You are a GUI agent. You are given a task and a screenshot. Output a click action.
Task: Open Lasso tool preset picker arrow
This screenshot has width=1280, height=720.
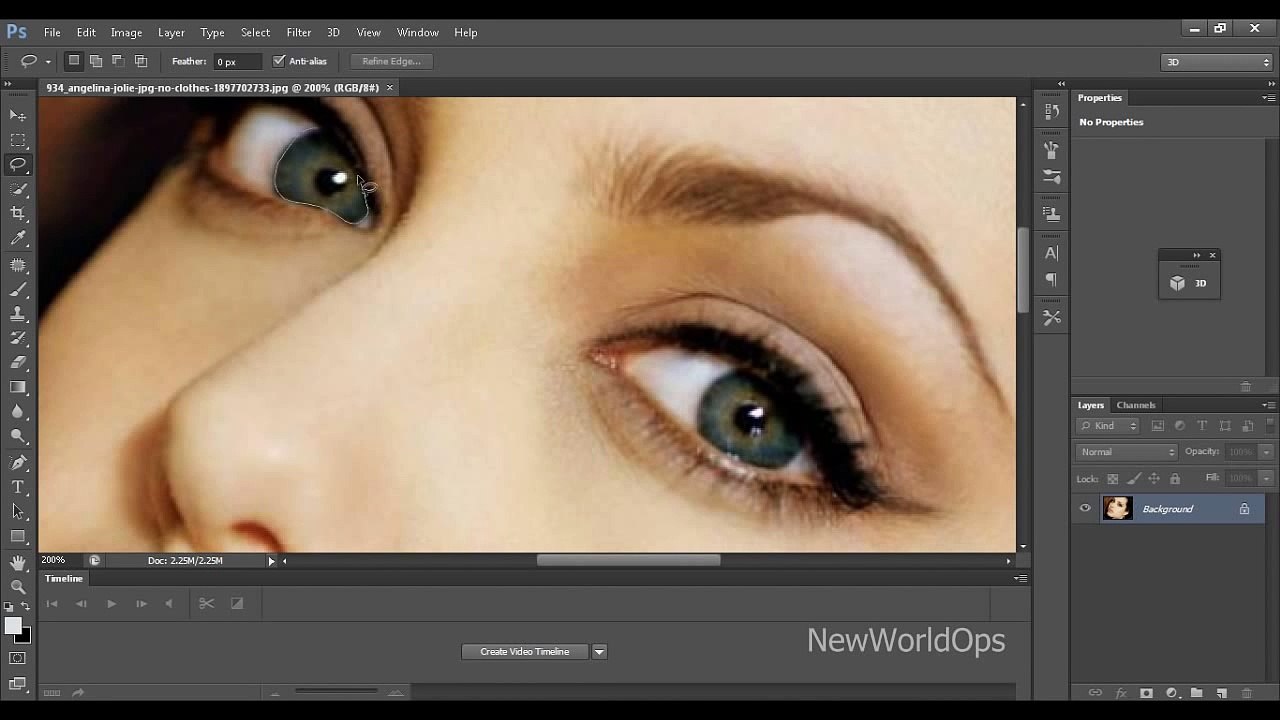48,62
